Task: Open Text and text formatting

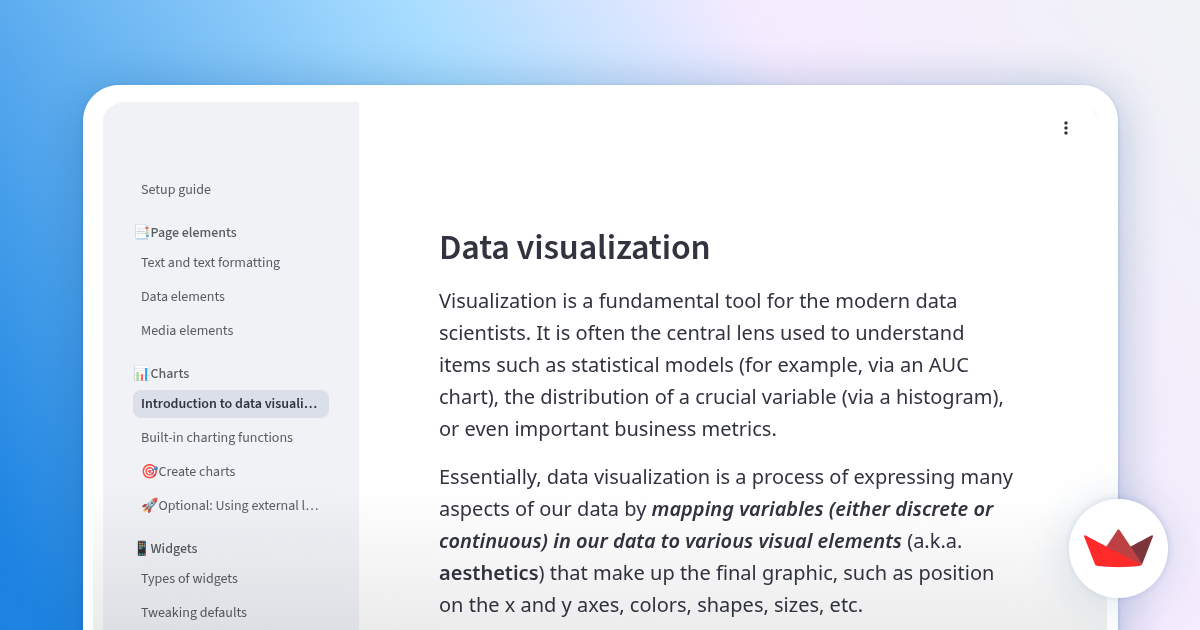Action: (x=210, y=262)
